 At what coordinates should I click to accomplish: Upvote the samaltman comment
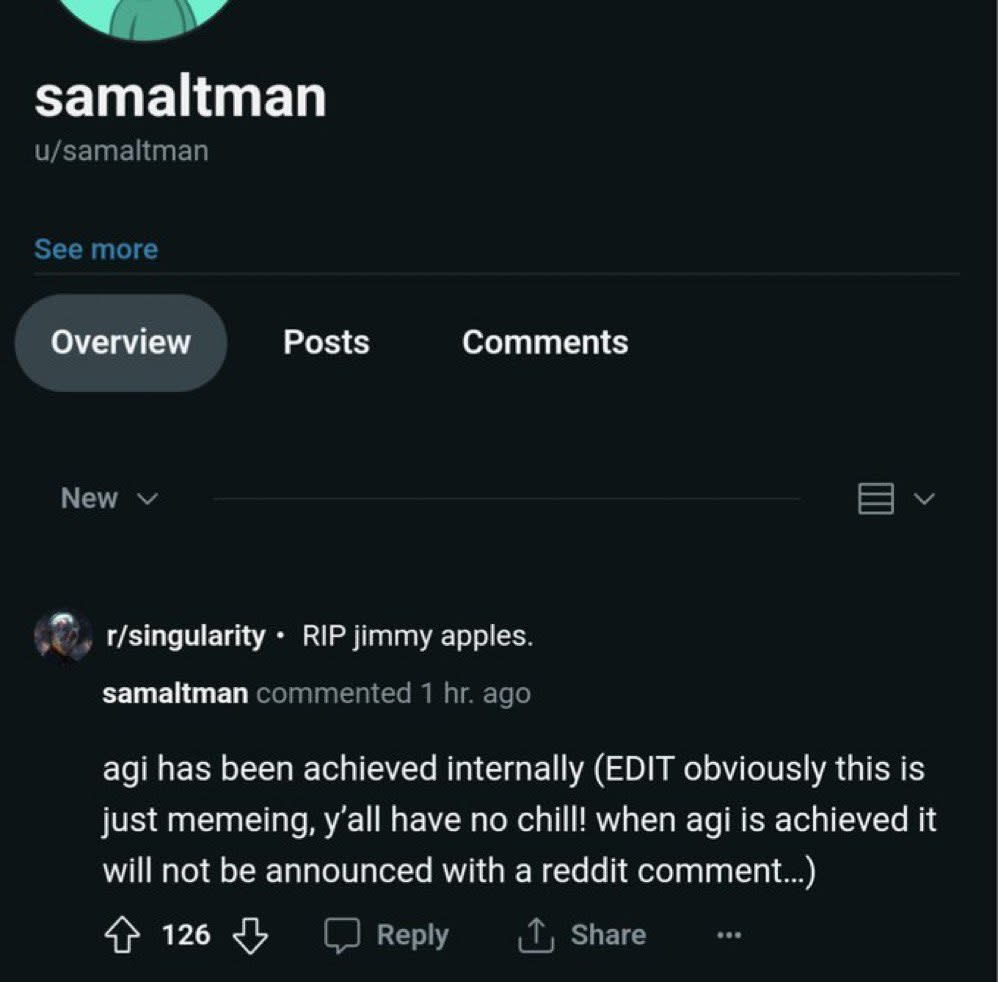122,935
